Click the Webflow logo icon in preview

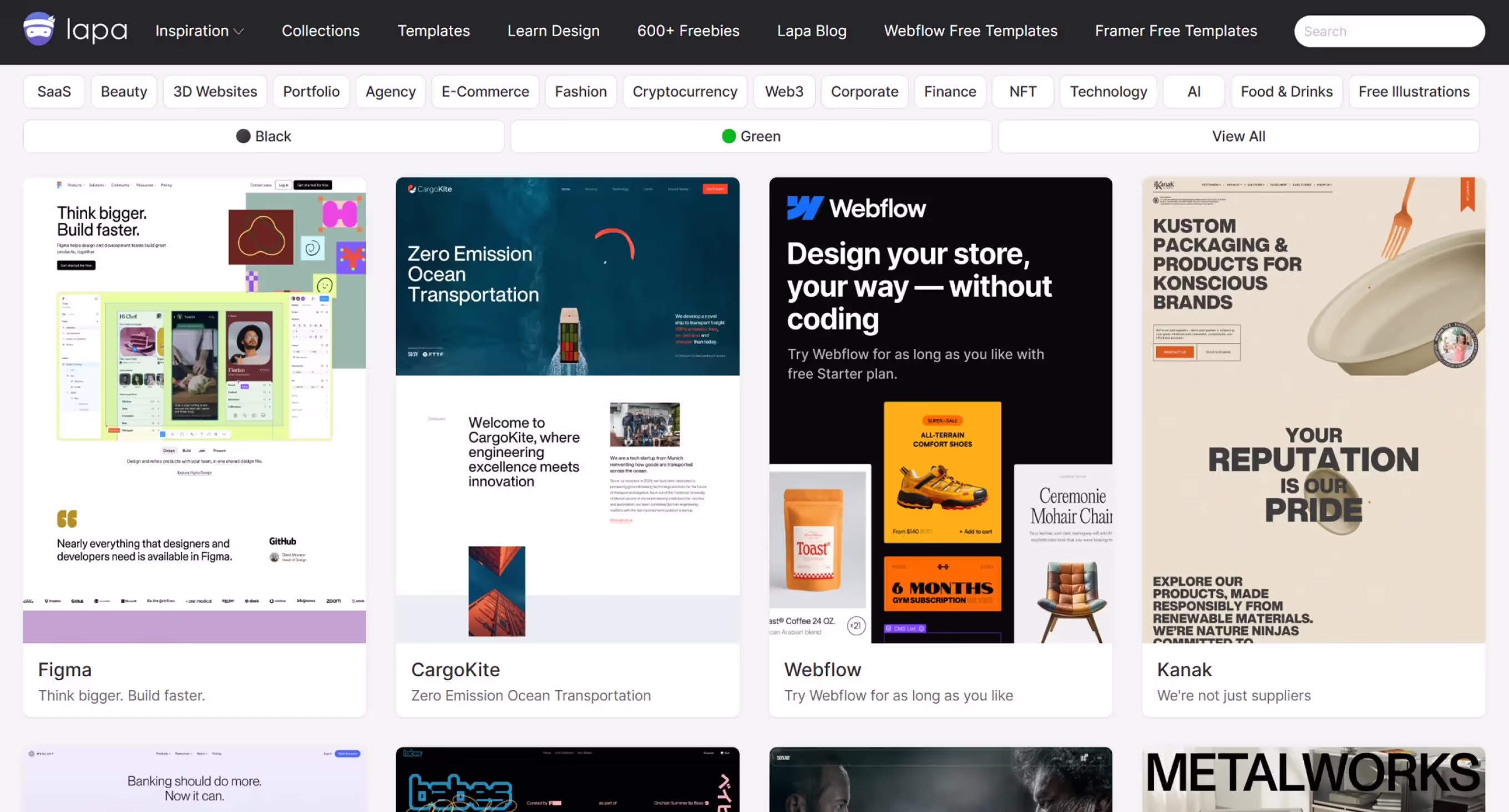[x=805, y=208]
